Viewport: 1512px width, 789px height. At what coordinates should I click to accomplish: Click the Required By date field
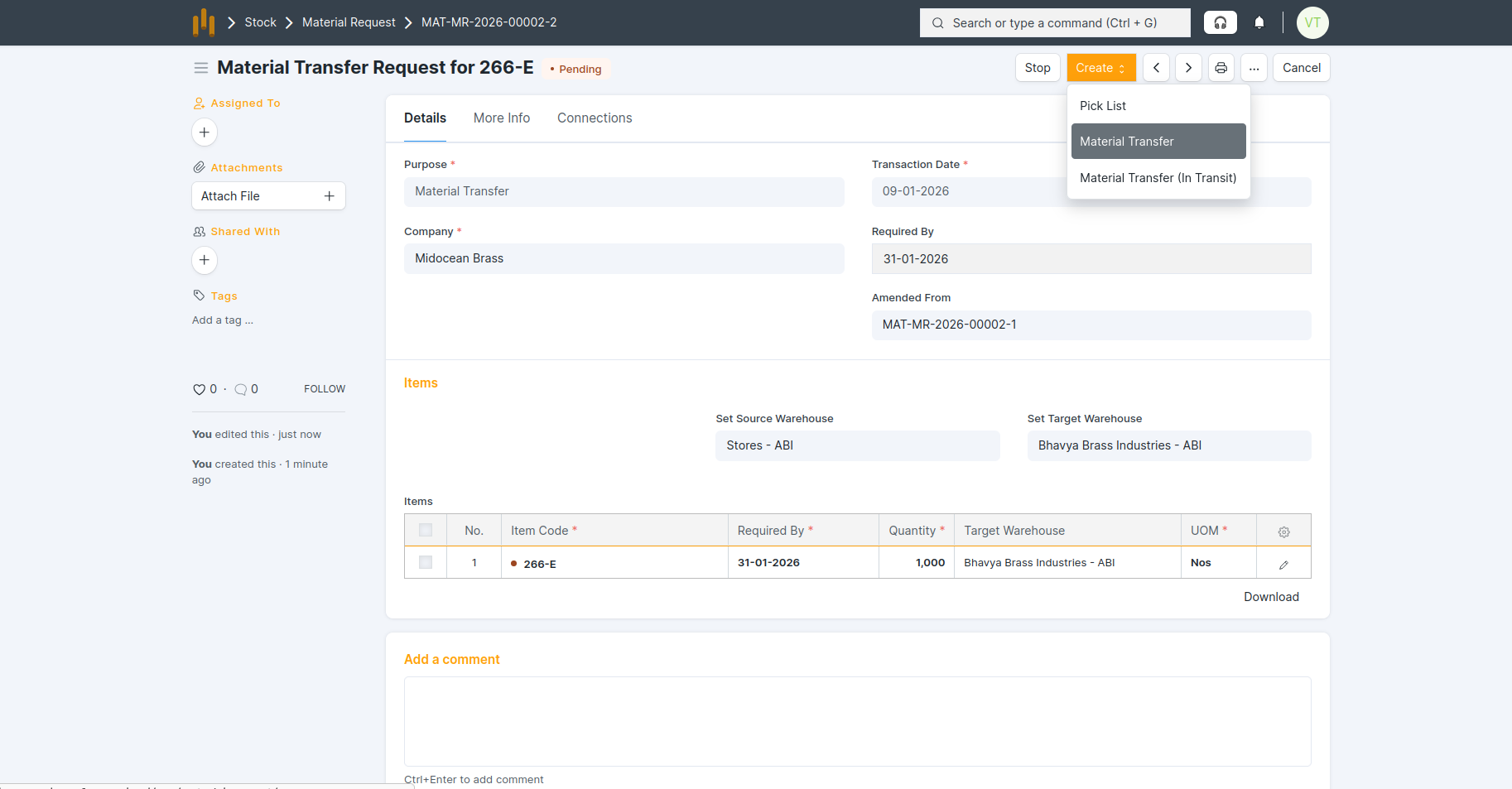[1091, 259]
